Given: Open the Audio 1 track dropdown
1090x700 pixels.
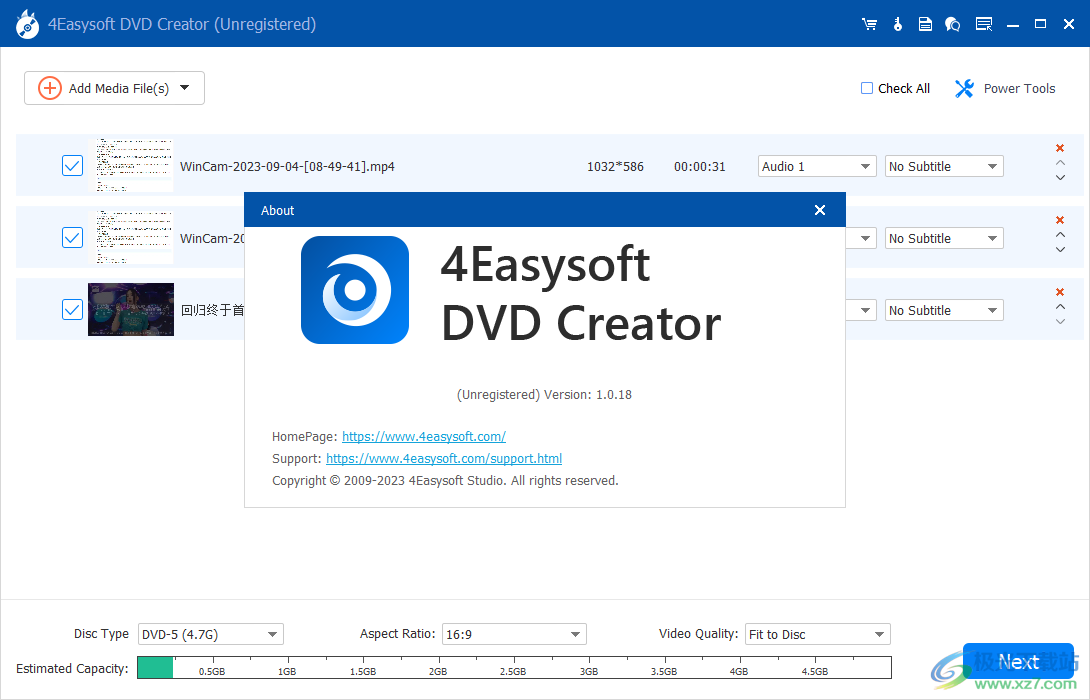Looking at the screenshot, I should 816,165.
